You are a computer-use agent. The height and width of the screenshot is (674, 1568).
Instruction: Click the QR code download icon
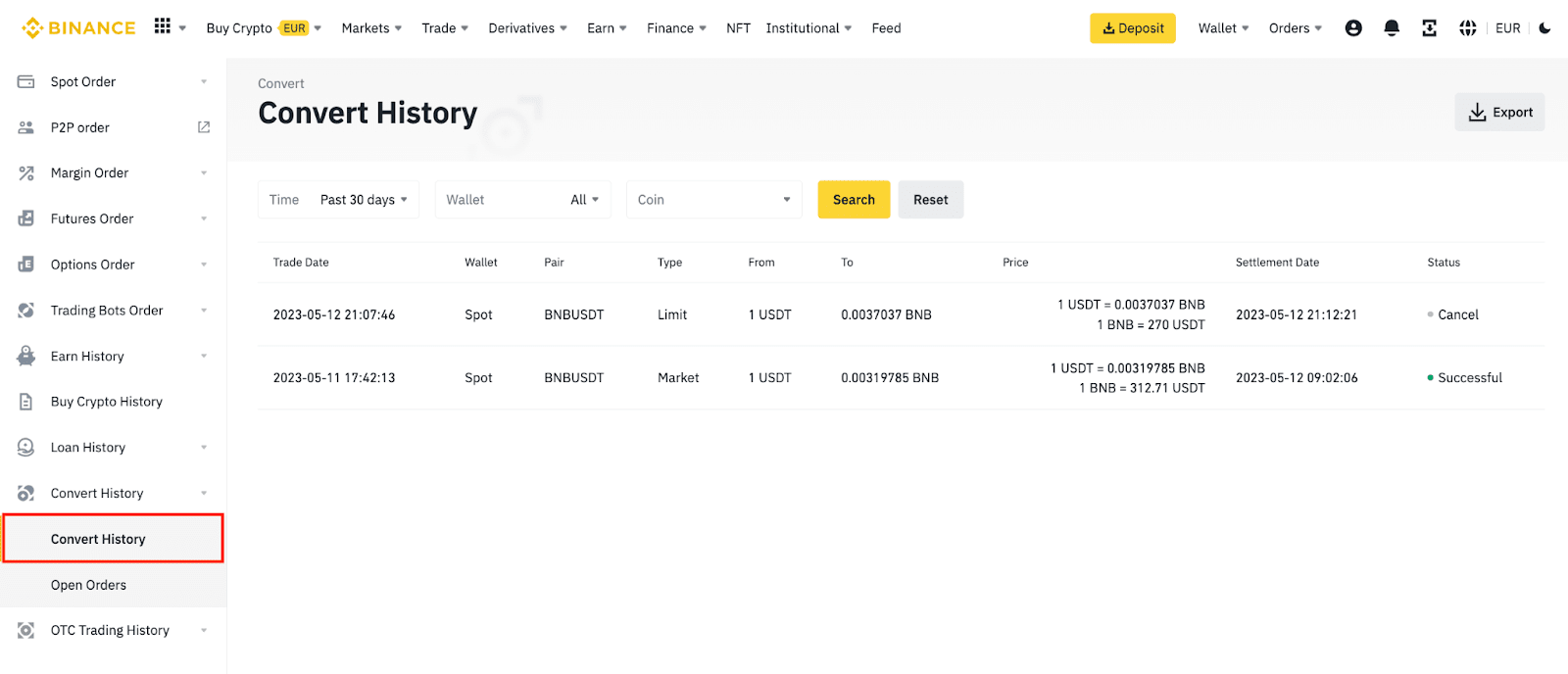[1429, 28]
